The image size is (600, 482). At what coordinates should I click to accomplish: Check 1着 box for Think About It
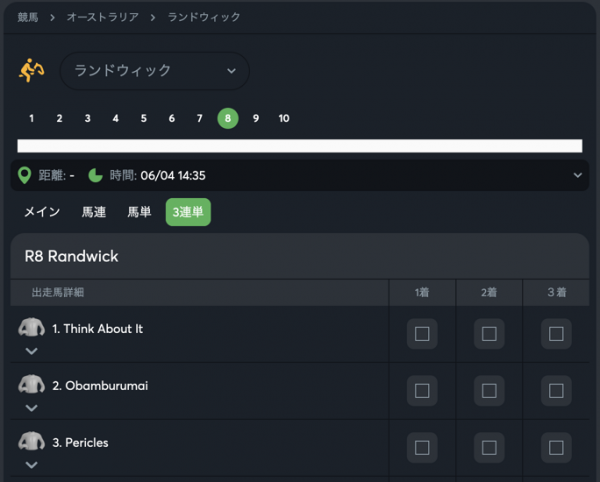point(422,334)
